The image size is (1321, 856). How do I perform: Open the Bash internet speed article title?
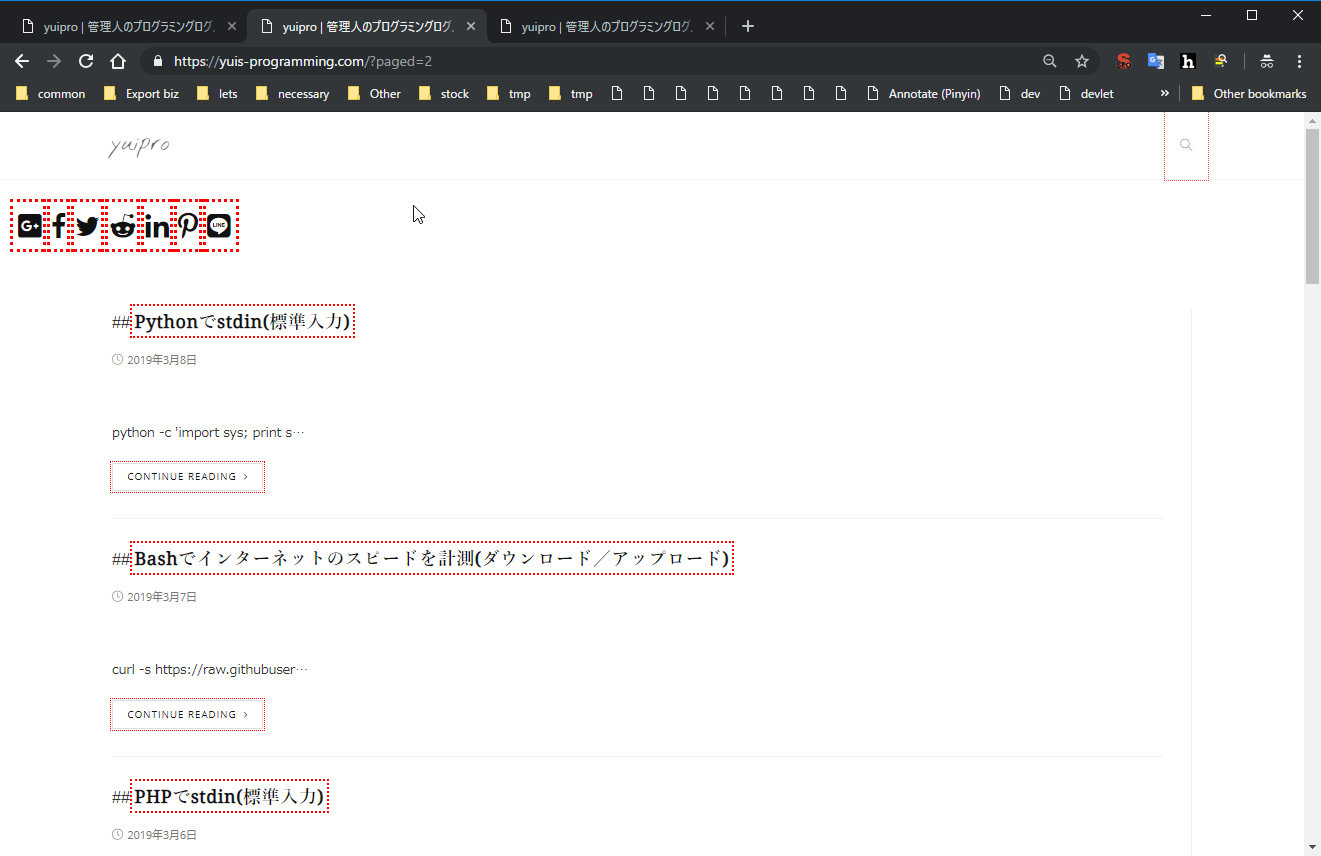[431, 558]
